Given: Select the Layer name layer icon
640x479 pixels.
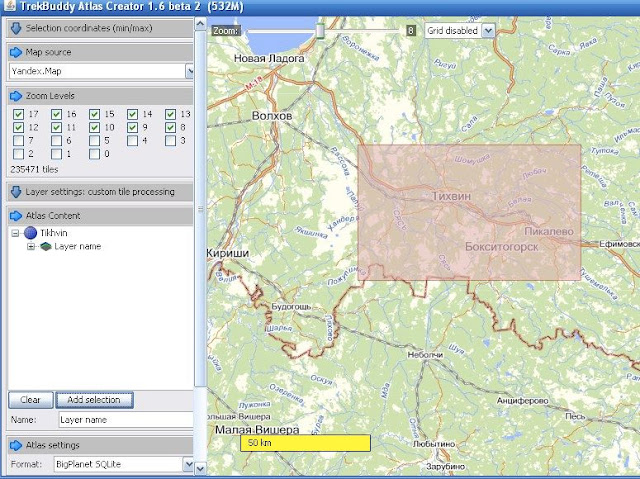Looking at the screenshot, I should [46, 245].
